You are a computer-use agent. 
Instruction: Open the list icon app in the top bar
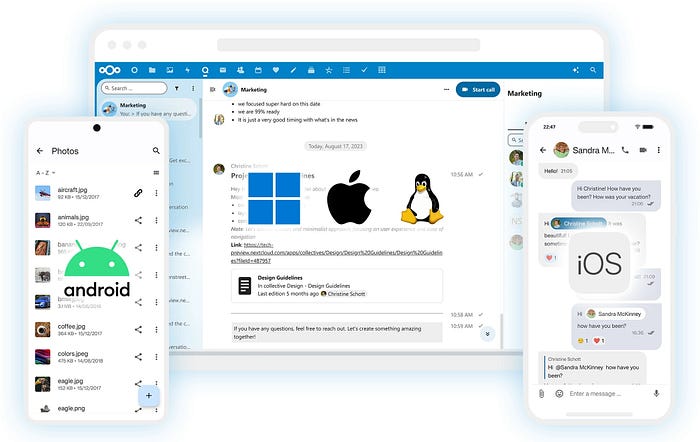[x=346, y=70]
